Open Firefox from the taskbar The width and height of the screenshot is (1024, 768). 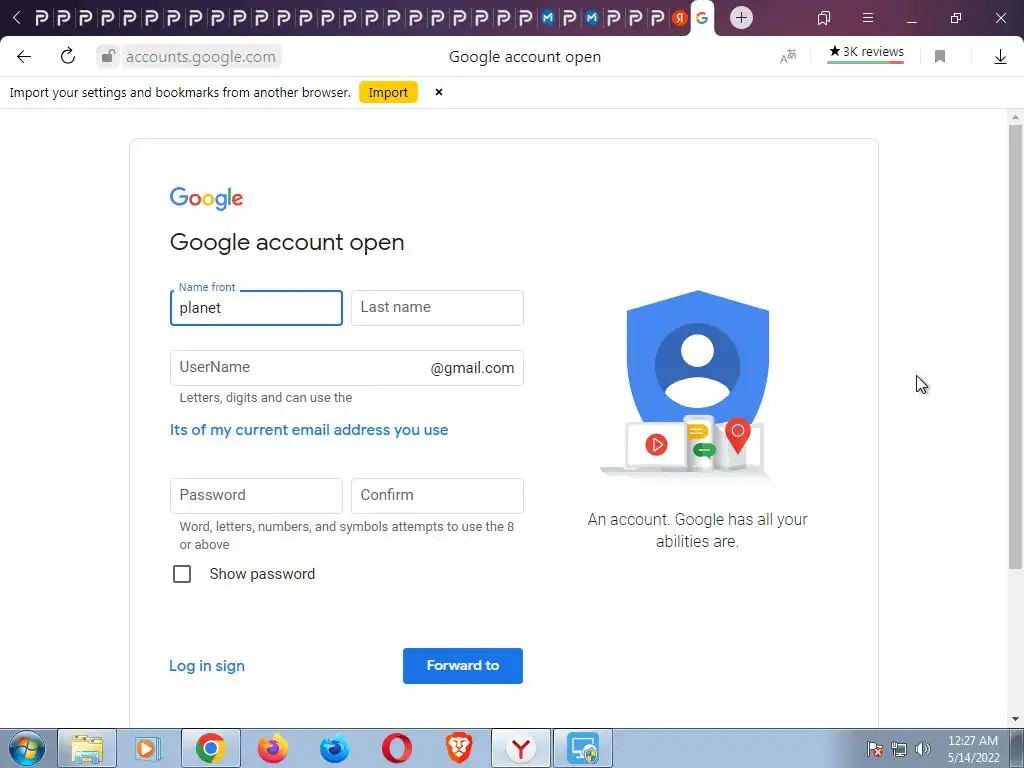pos(272,748)
